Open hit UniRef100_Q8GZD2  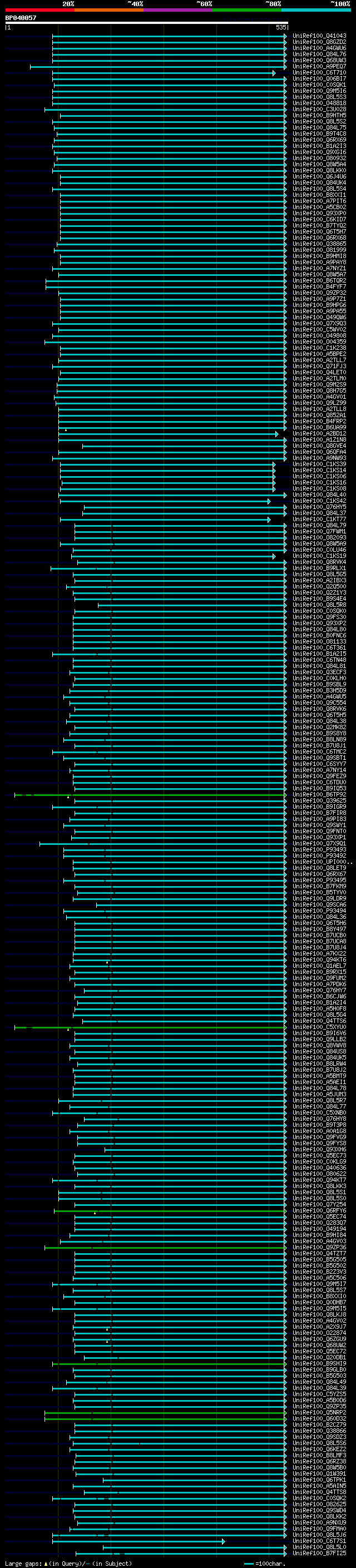pyautogui.click(x=319, y=42)
